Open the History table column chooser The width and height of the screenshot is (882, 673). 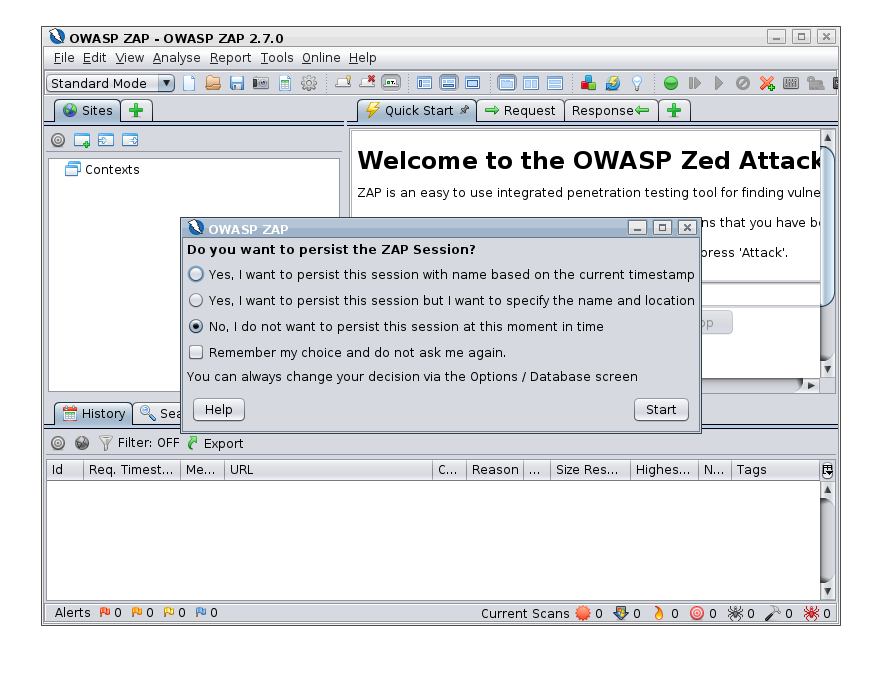827,470
